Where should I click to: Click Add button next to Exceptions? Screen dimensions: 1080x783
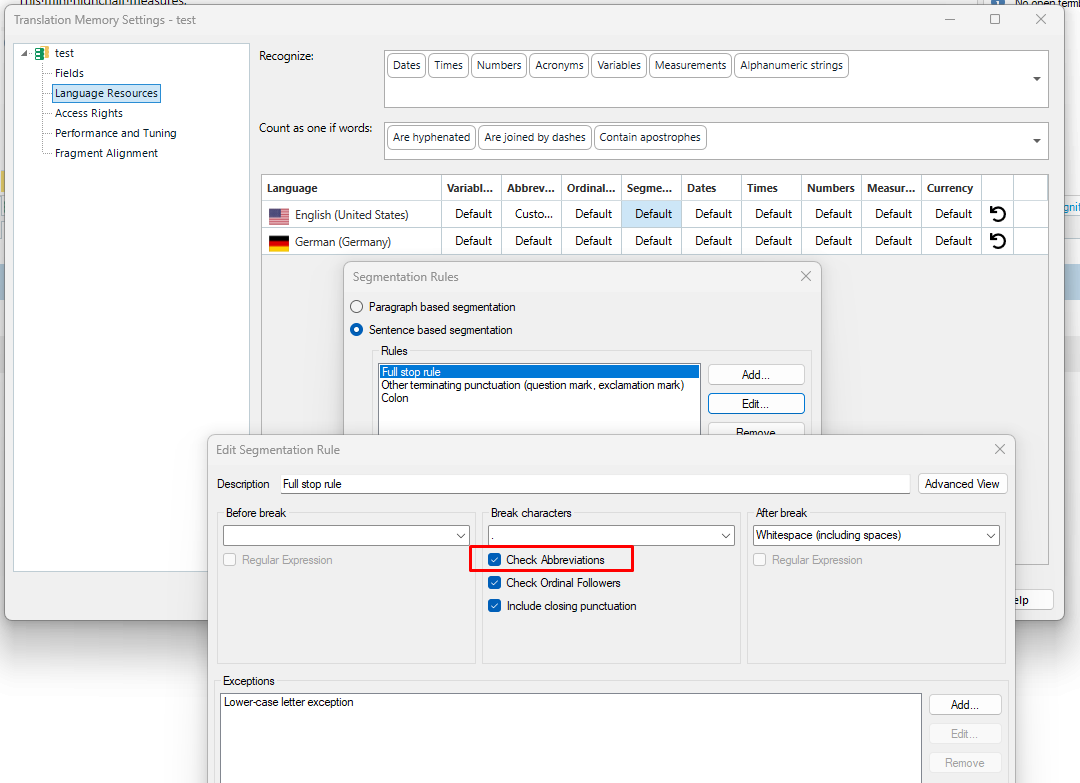[965, 704]
